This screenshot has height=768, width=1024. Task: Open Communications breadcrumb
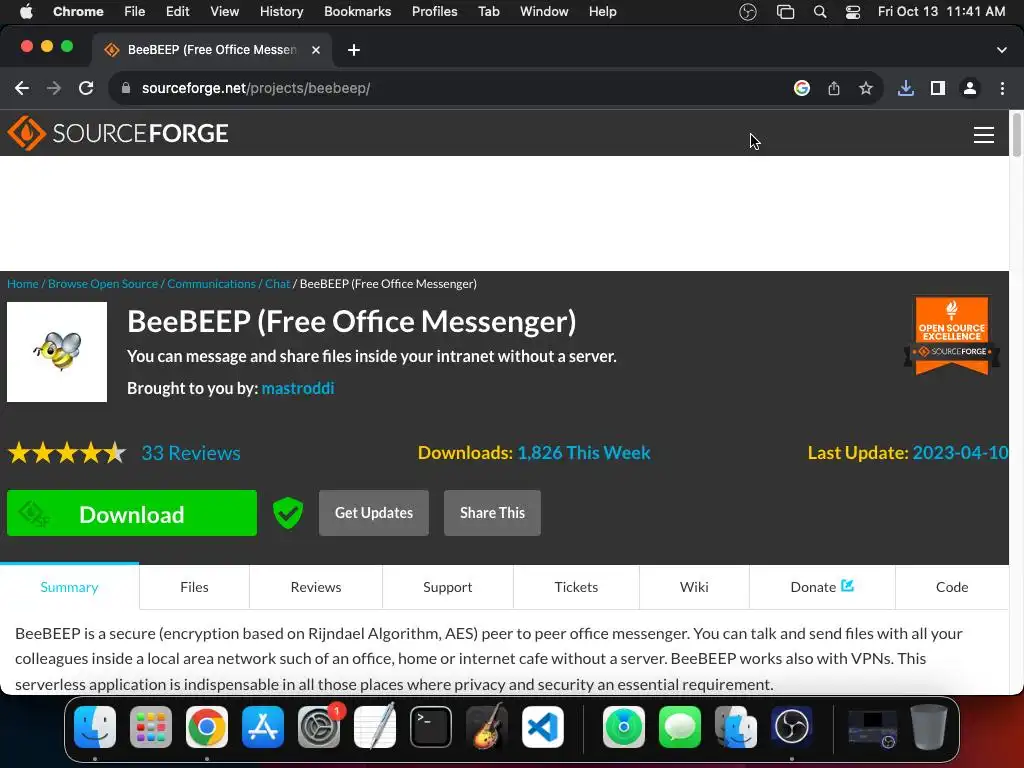coord(212,283)
